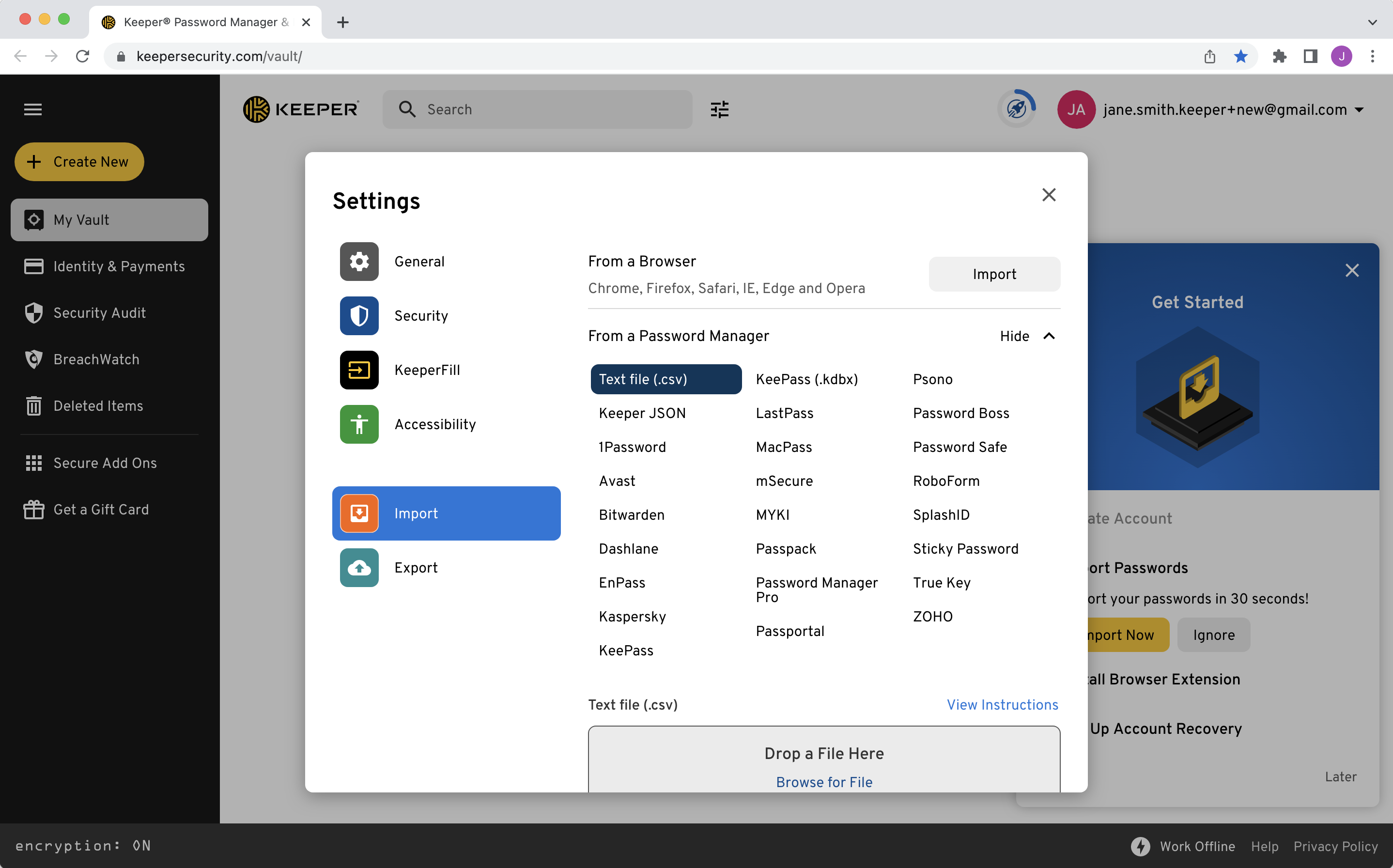The image size is (1393, 868).
Task: Switch to the Export settings tab
Action: click(x=416, y=568)
